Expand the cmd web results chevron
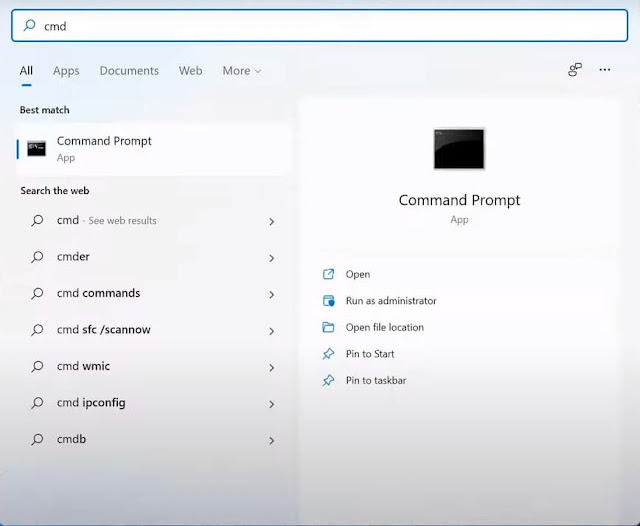 tap(271, 222)
